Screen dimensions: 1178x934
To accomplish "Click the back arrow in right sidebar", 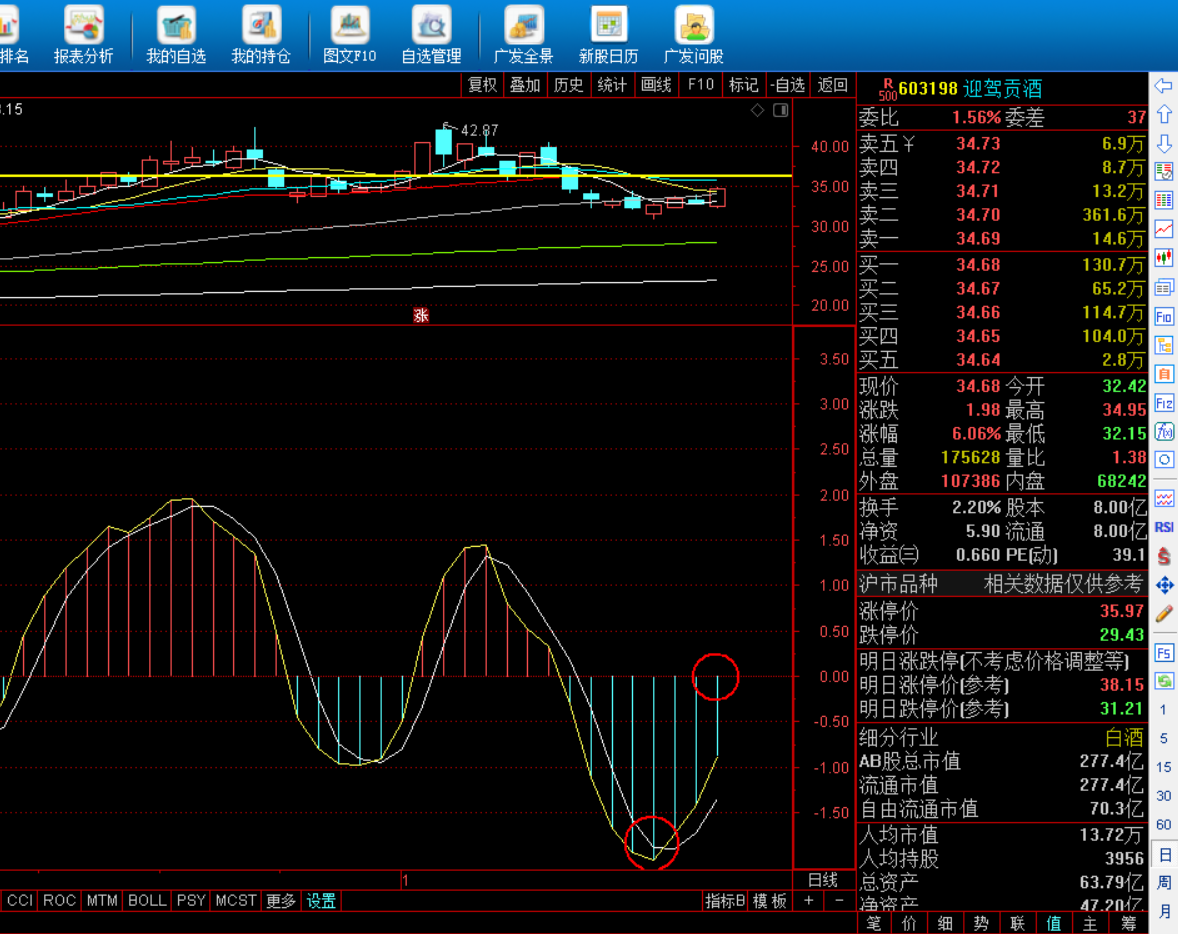I will click(1164, 87).
